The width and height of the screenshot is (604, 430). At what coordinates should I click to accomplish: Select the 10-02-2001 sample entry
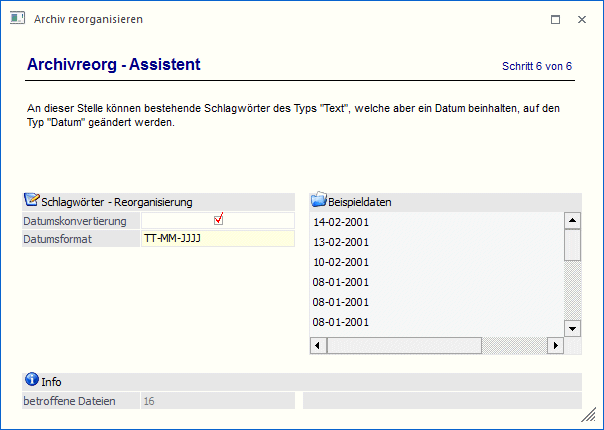[342, 261]
